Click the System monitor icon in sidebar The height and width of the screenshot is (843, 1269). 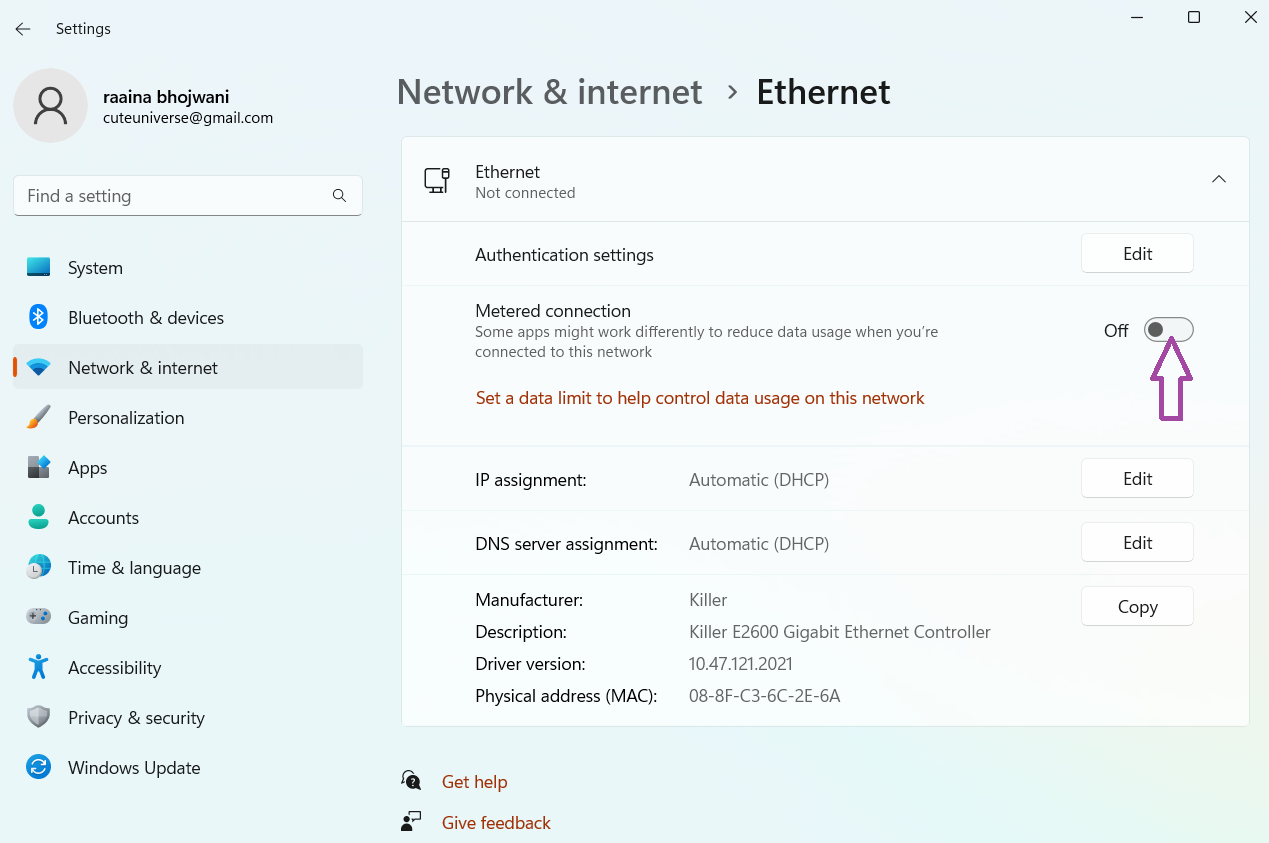38,268
